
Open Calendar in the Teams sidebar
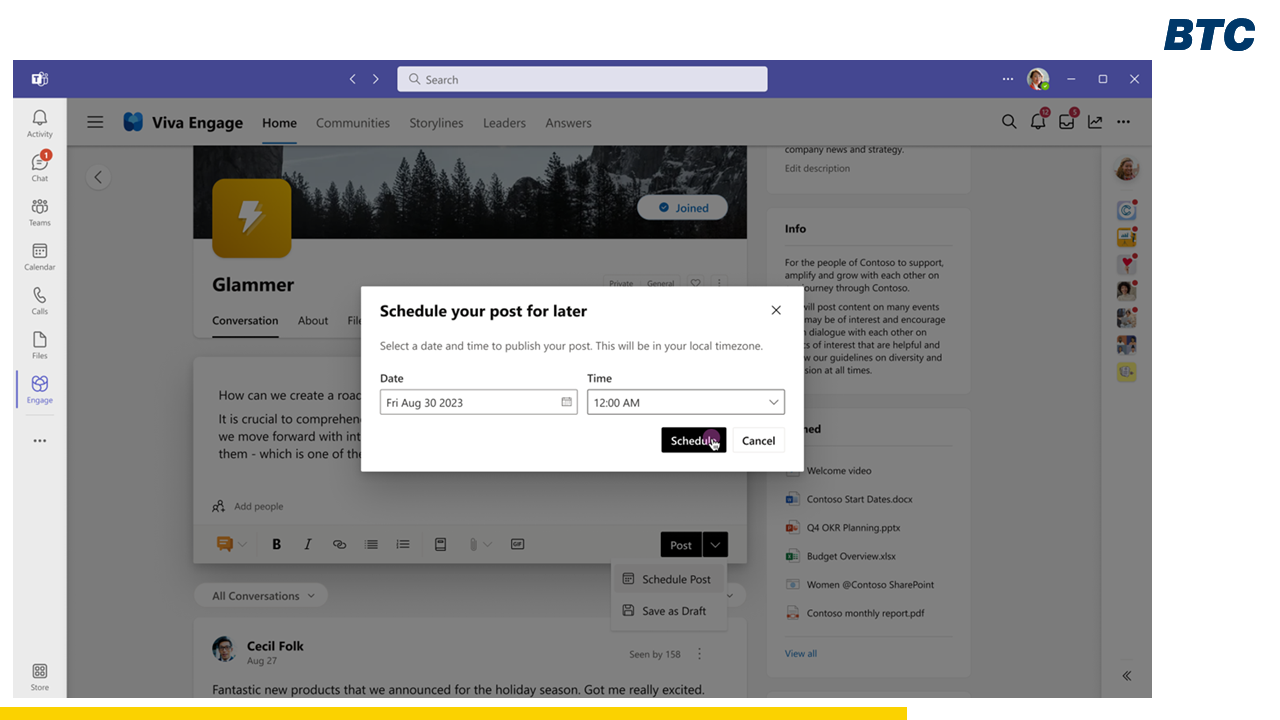pos(40,256)
